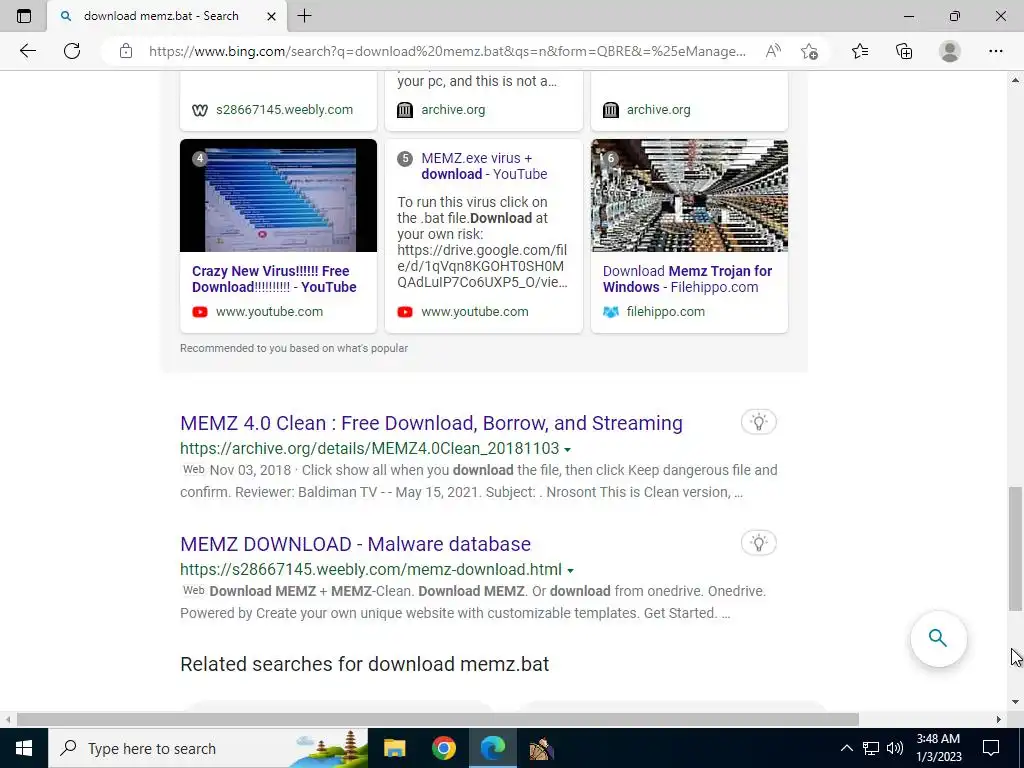This screenshot has width=1024, height=768.
Task: Launch Google Chrome from taskbar
Action: pyautogui.click(x=443, y=748)
